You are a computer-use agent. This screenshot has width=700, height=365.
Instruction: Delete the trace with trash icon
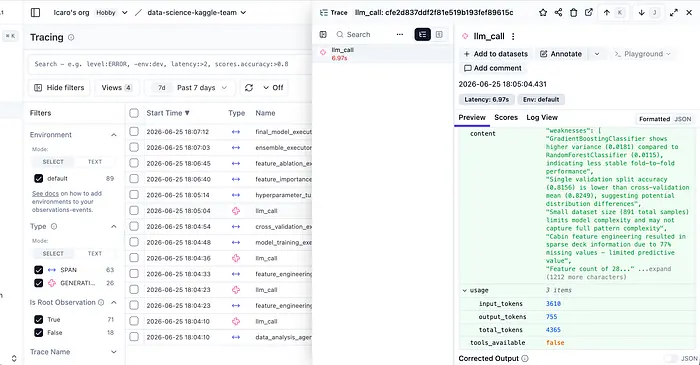[573, 12]
